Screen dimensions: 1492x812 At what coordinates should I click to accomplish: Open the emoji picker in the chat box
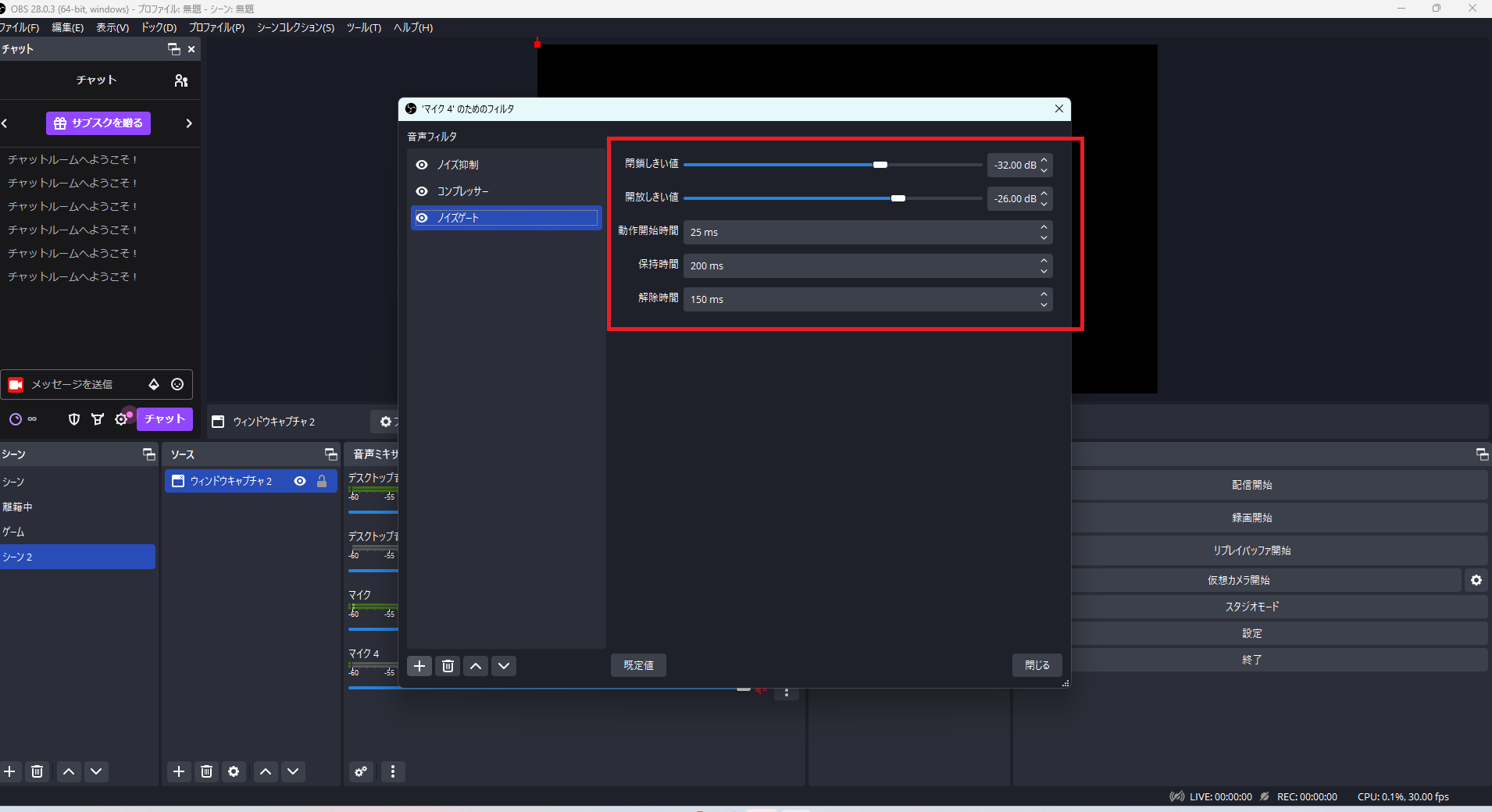(x=177, y=384)
